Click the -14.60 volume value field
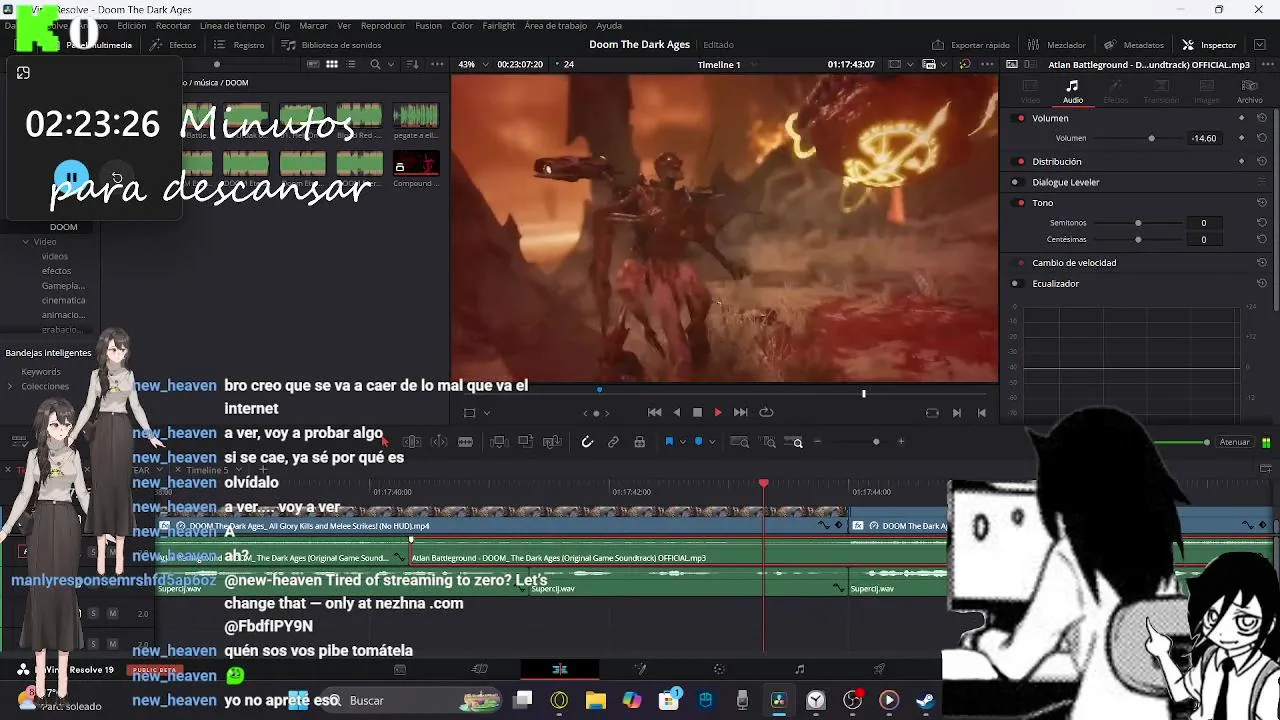The width and height of the screenshot is (1280, 720). click(x=1204, y=138)
